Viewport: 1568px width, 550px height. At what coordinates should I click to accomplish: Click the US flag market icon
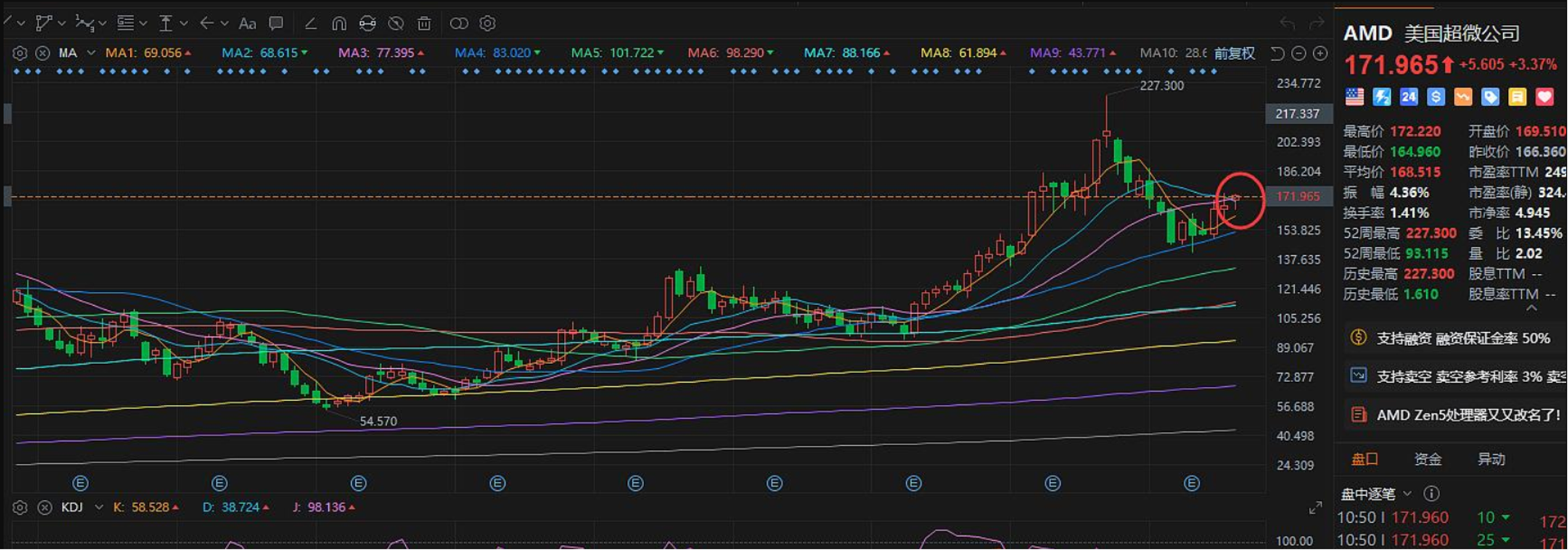point(1354,97)
